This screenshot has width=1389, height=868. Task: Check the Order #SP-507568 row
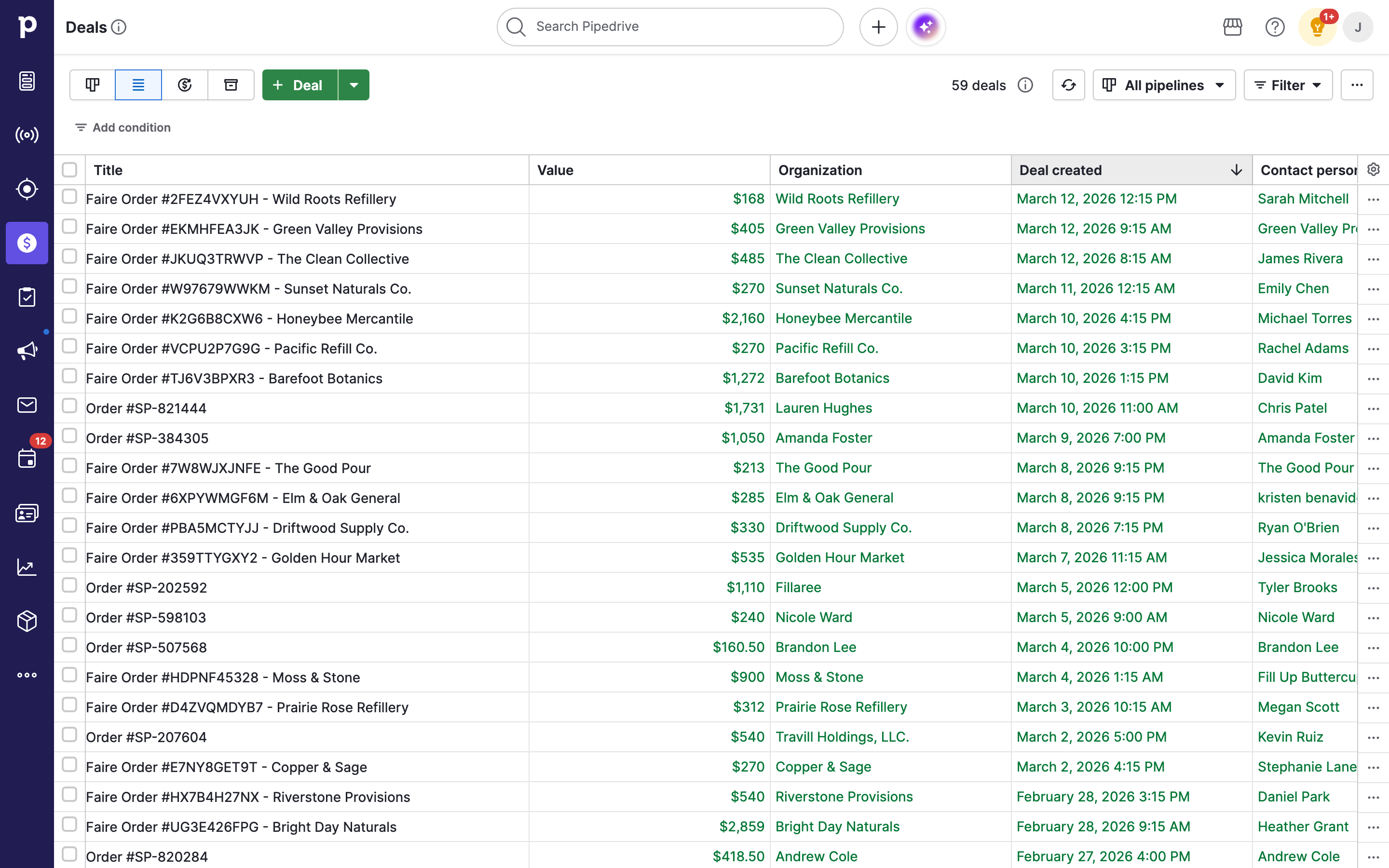click(x=69, y=645)
